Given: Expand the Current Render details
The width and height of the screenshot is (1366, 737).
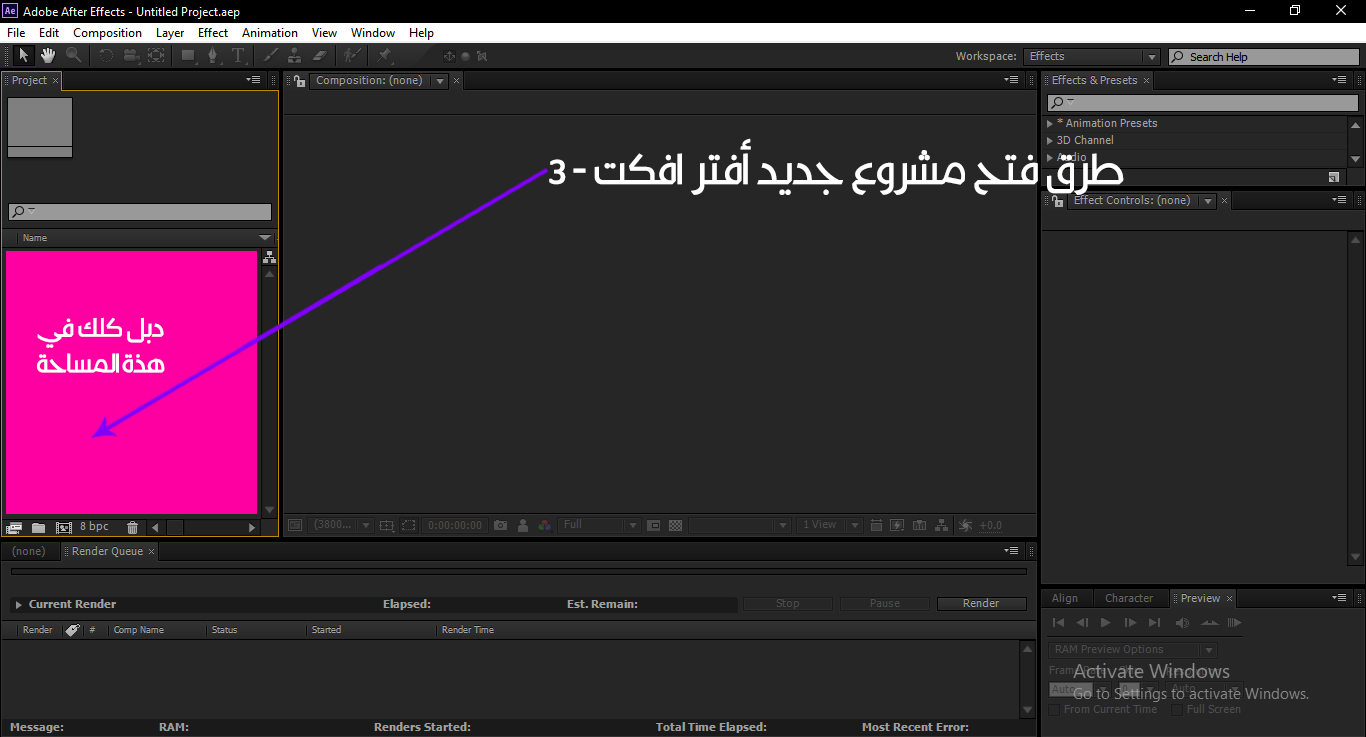Looking at the screenshot, I should click(x=18, y=604).
